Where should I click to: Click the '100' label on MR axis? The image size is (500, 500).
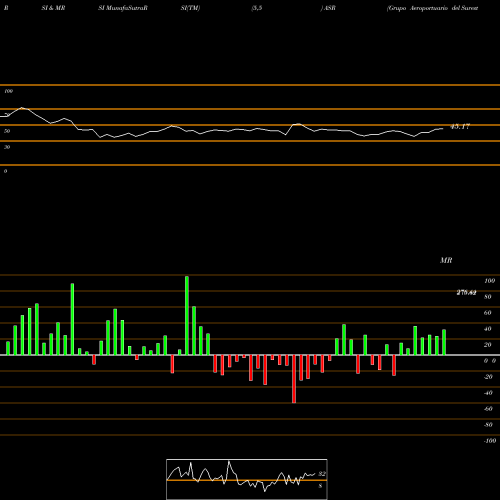point(489,281)
